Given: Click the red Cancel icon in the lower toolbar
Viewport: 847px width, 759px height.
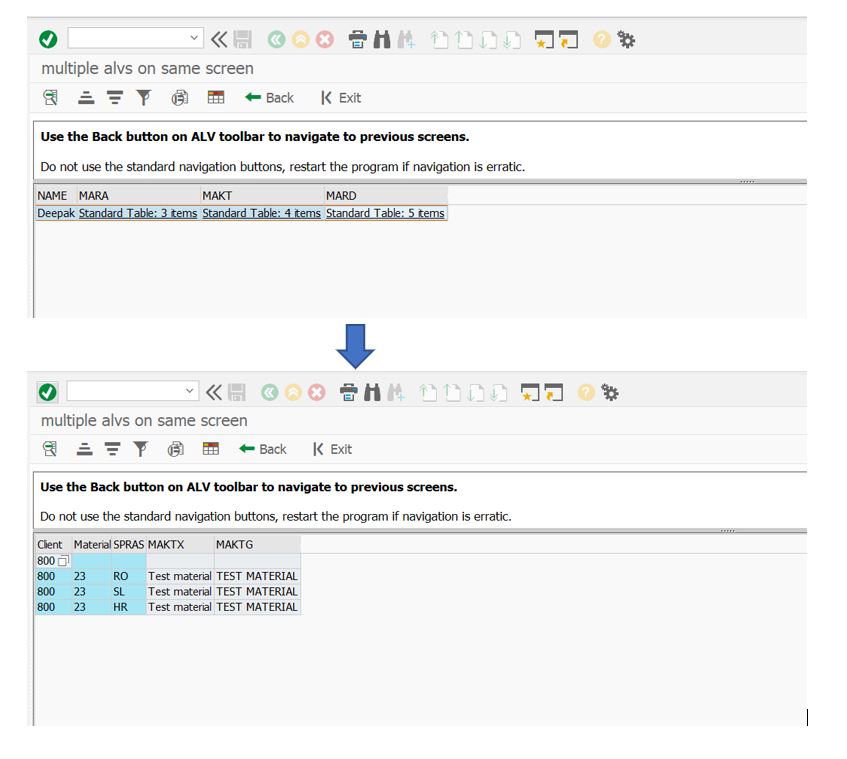Looking at the screenshot, I should [318, 391].
